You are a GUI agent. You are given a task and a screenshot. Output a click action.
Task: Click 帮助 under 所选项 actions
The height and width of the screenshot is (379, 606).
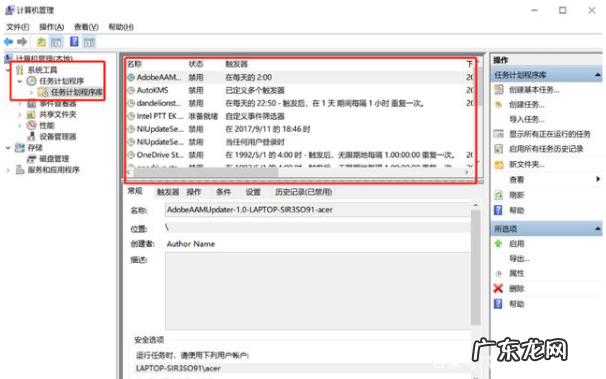[x=516, y=304]
